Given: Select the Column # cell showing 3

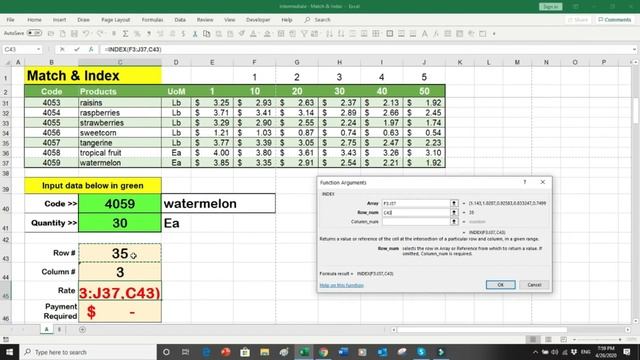Looking at the screenshot, I should click(x=120, y=272).
